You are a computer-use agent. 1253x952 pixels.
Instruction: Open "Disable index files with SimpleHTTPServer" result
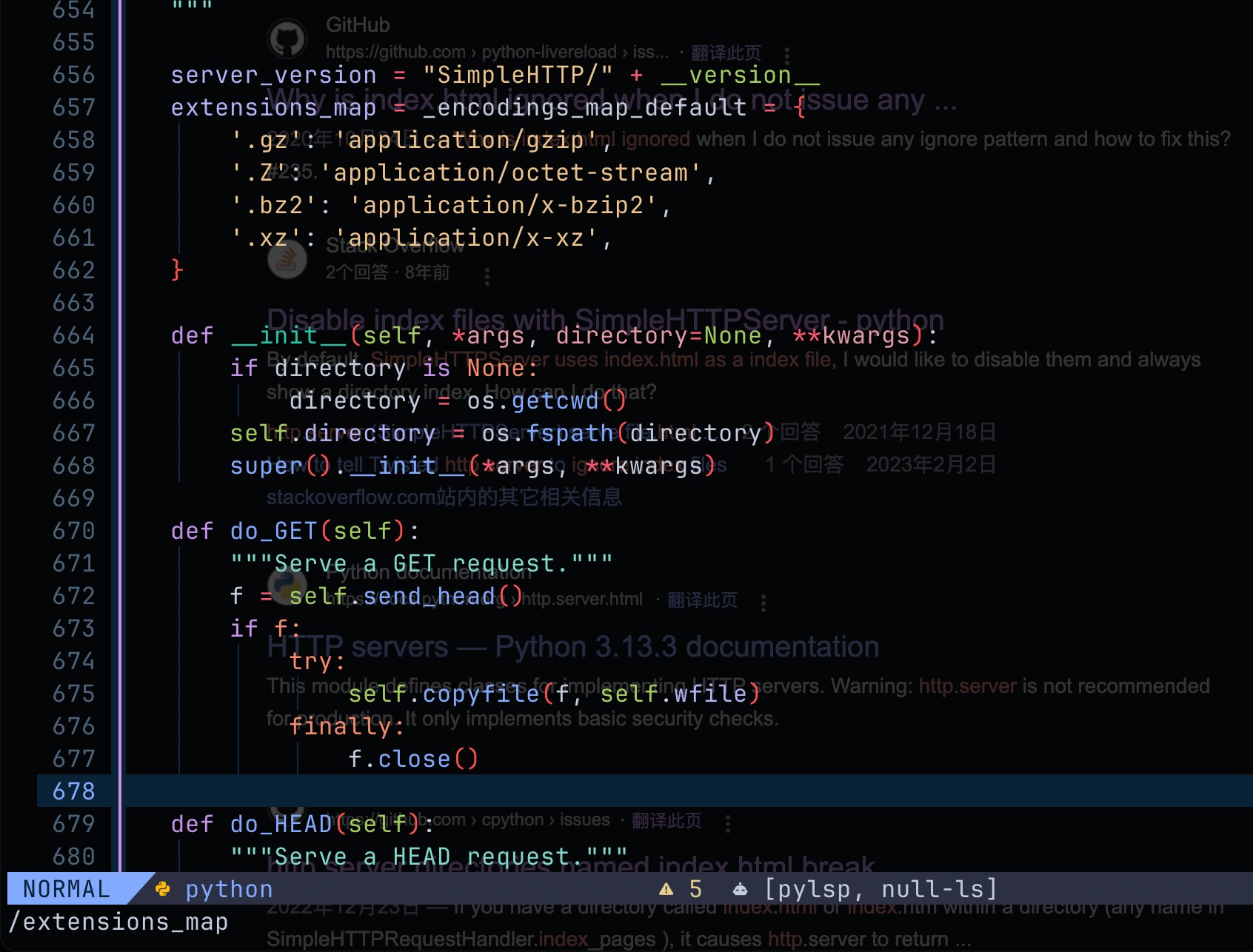pyautogui.click(x=605, y=320)
